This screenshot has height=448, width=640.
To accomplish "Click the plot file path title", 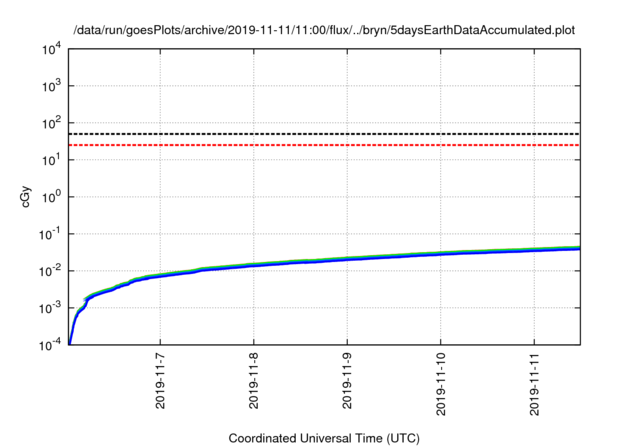I will pyautogui.click(x=324, y=30).
